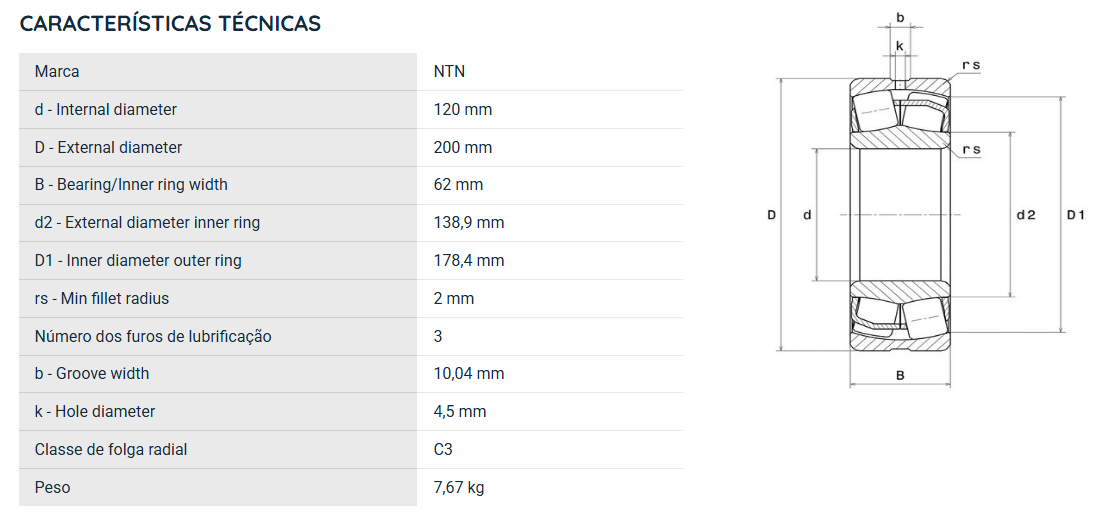Image resolution: width=1118 pixels, height=527 pixels.
Task: Select the 7,67 kg weight value
Action: pos(459,488)
